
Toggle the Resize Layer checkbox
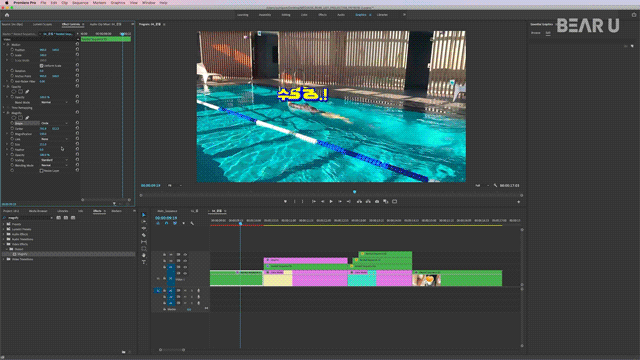pyautogui.click(x=42, y=171)
